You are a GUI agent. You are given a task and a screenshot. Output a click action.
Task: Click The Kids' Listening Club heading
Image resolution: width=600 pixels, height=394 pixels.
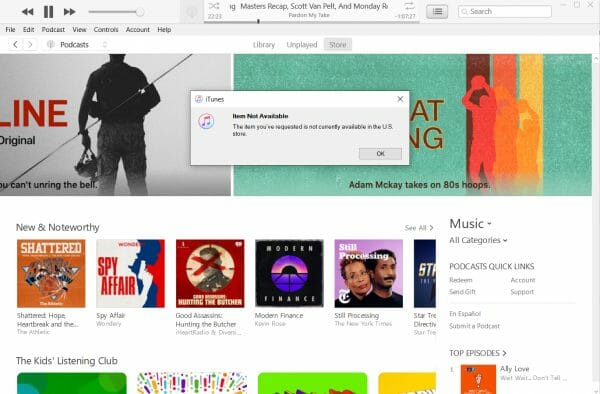coord(67,361)
